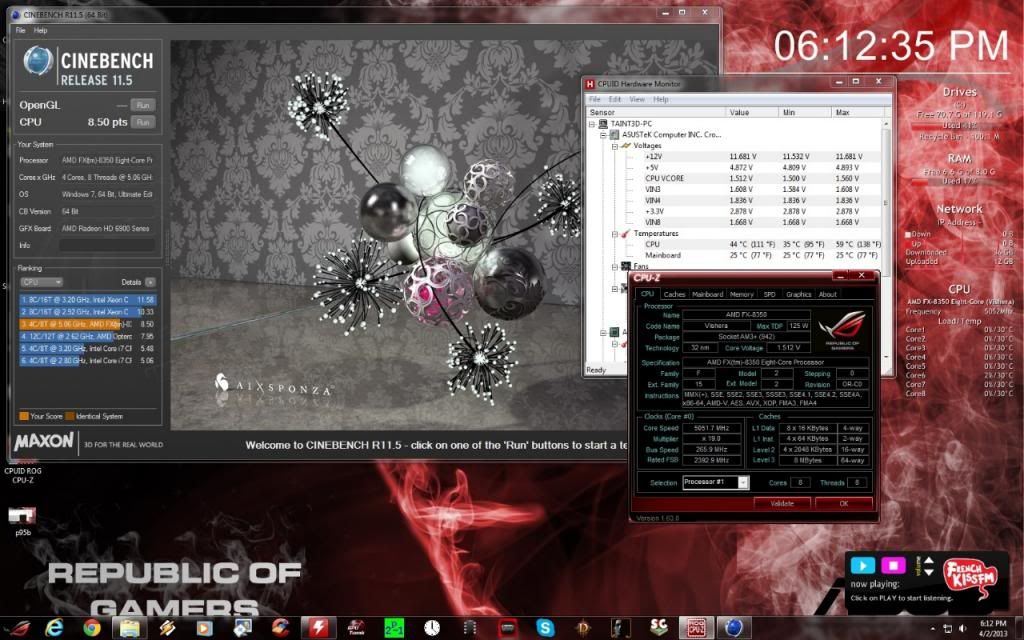Open Skype from the taskbar
The width and height of the screenshot is (1024, 640).
pos(545,627)
